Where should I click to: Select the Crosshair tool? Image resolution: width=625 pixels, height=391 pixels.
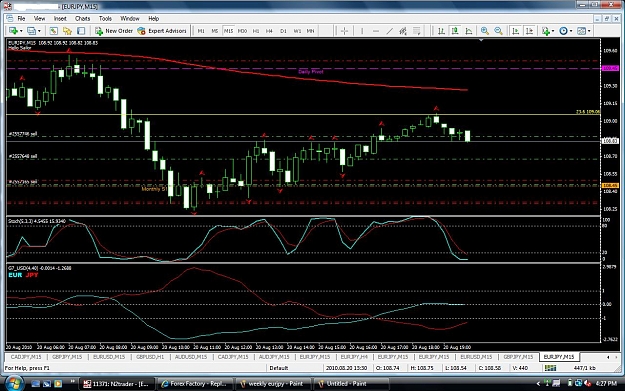[x=344, y=31]
